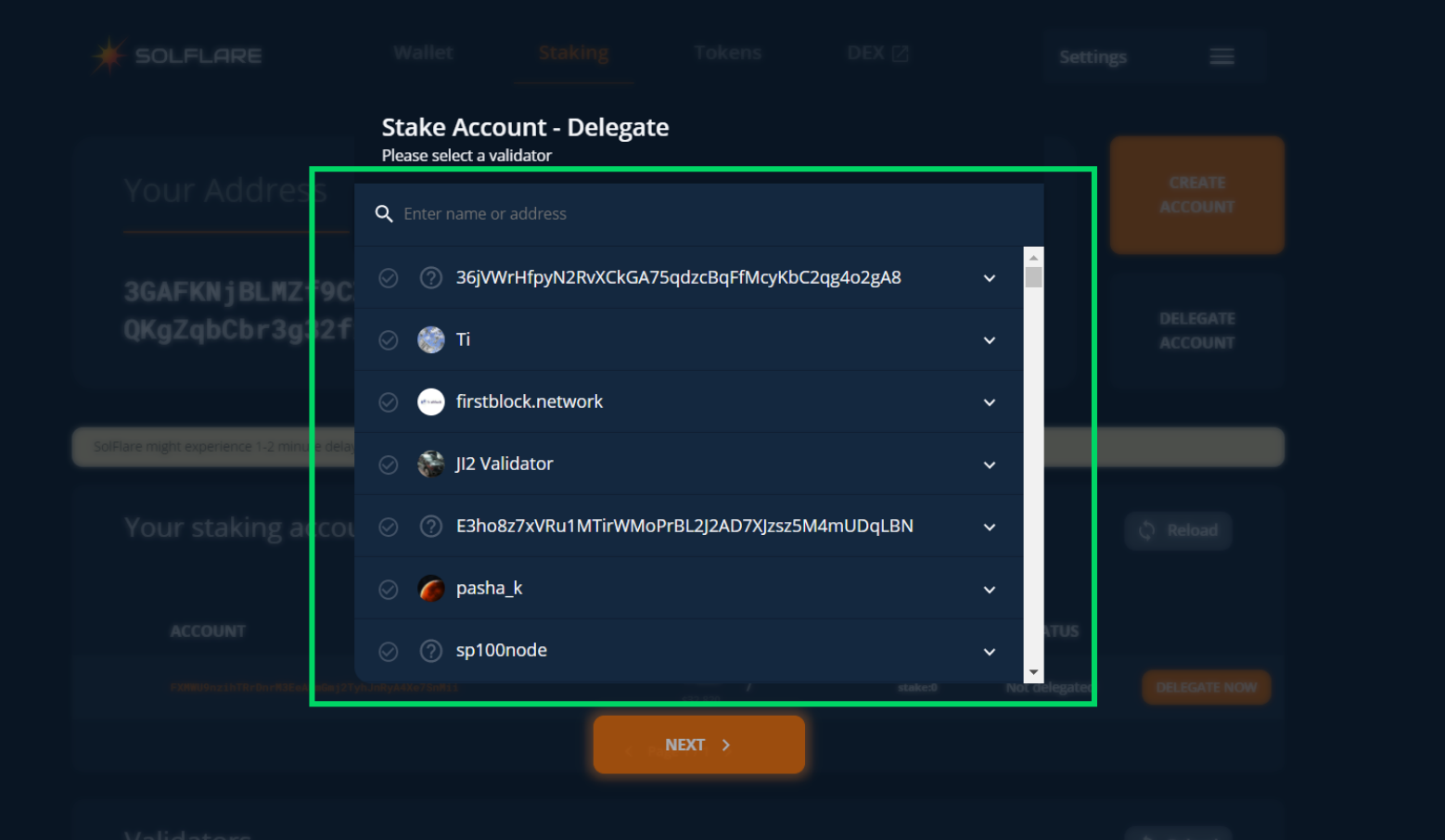Expand firstblock.network details chevron
This screenshot has width=1445, height=840.
tap(990, 402)
